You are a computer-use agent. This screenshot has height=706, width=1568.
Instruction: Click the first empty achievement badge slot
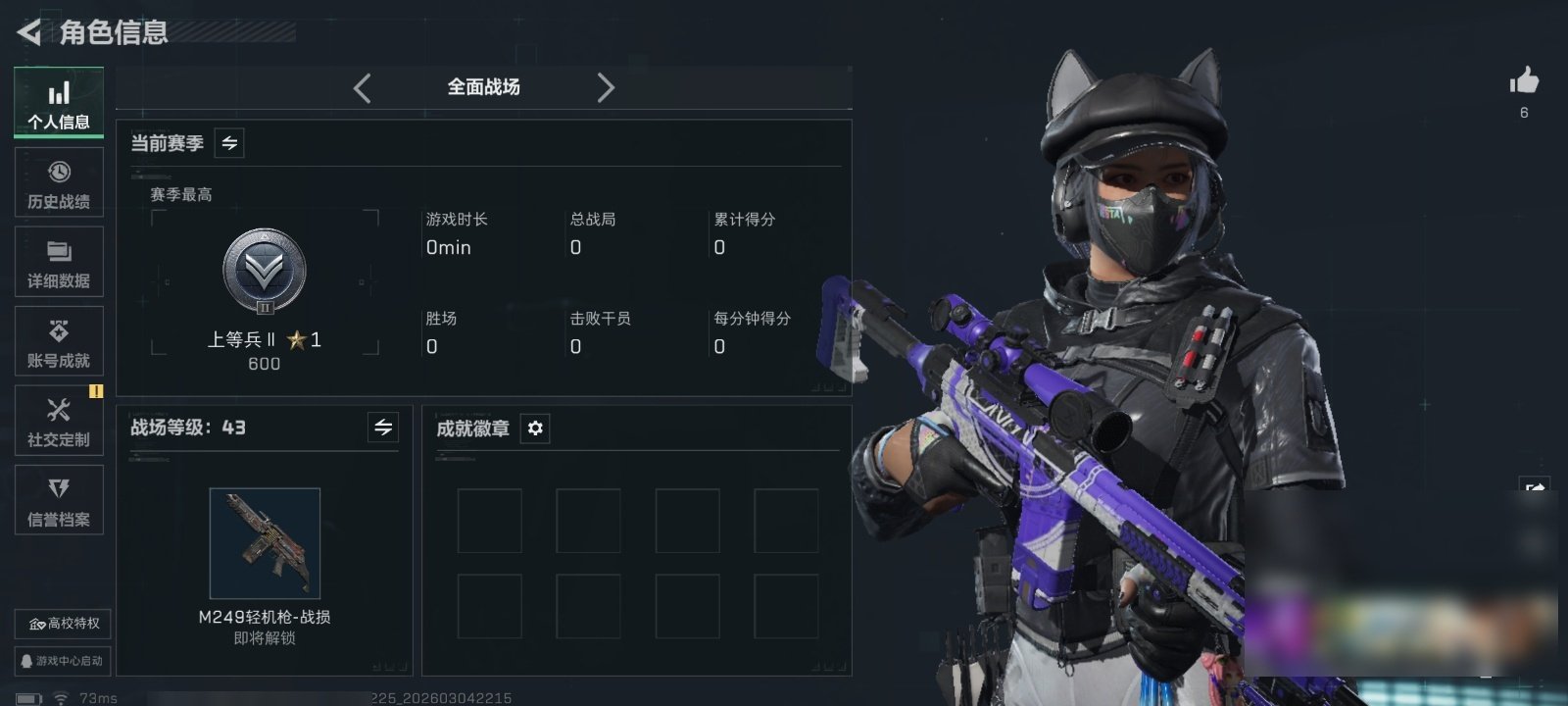click(x=490, y=521)
